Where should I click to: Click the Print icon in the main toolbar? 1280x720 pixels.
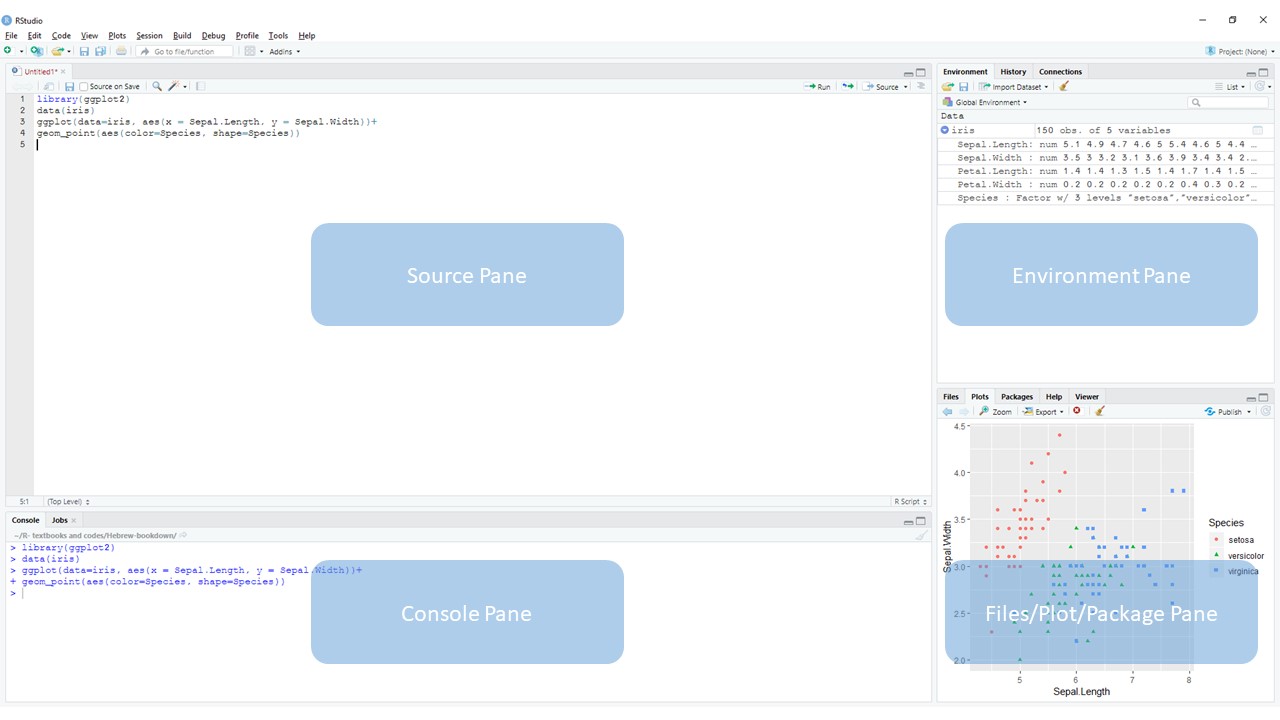click(x=121, y=51)
